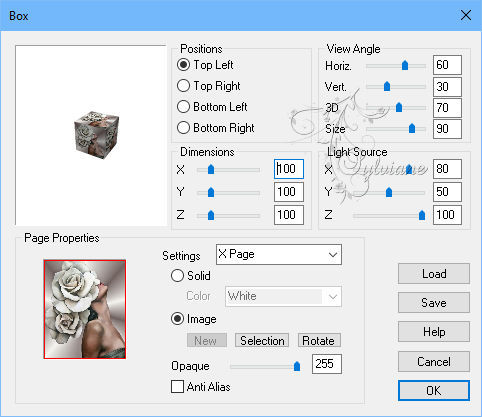Click the 3D box preview image
482x417 pixels.
pos(96,135)
